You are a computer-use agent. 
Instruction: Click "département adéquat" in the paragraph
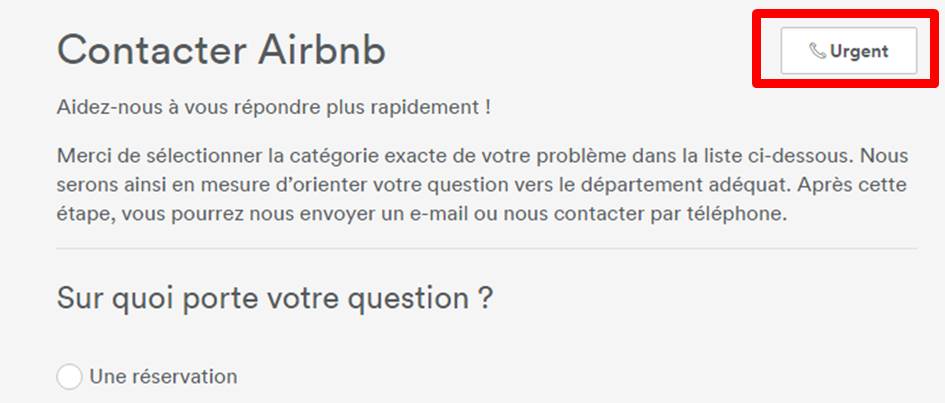click(715, 186)
